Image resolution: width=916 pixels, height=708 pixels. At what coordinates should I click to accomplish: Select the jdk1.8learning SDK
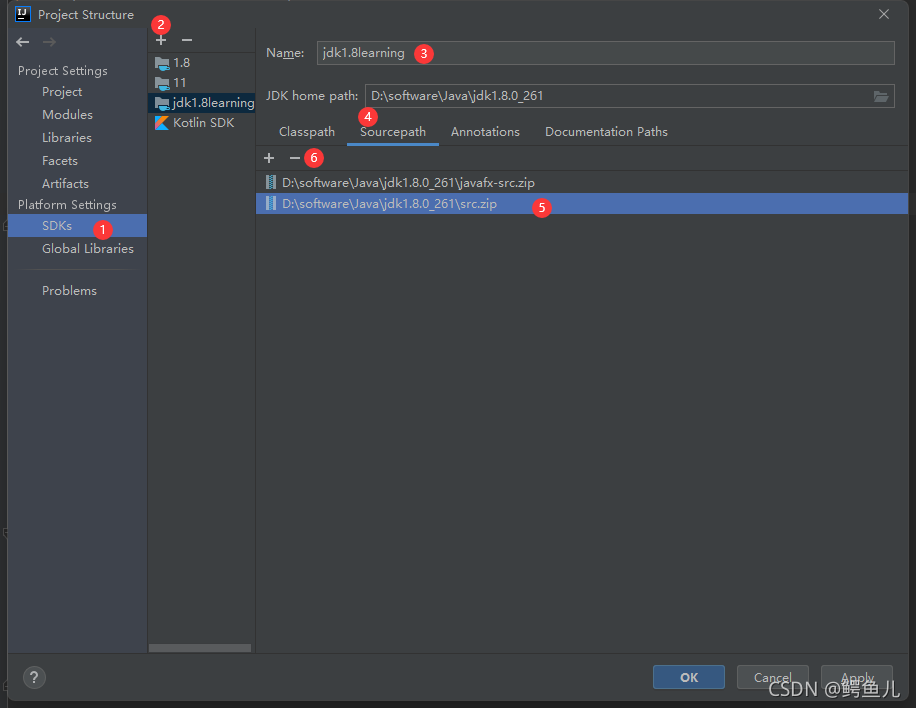(x=202, y=103)
